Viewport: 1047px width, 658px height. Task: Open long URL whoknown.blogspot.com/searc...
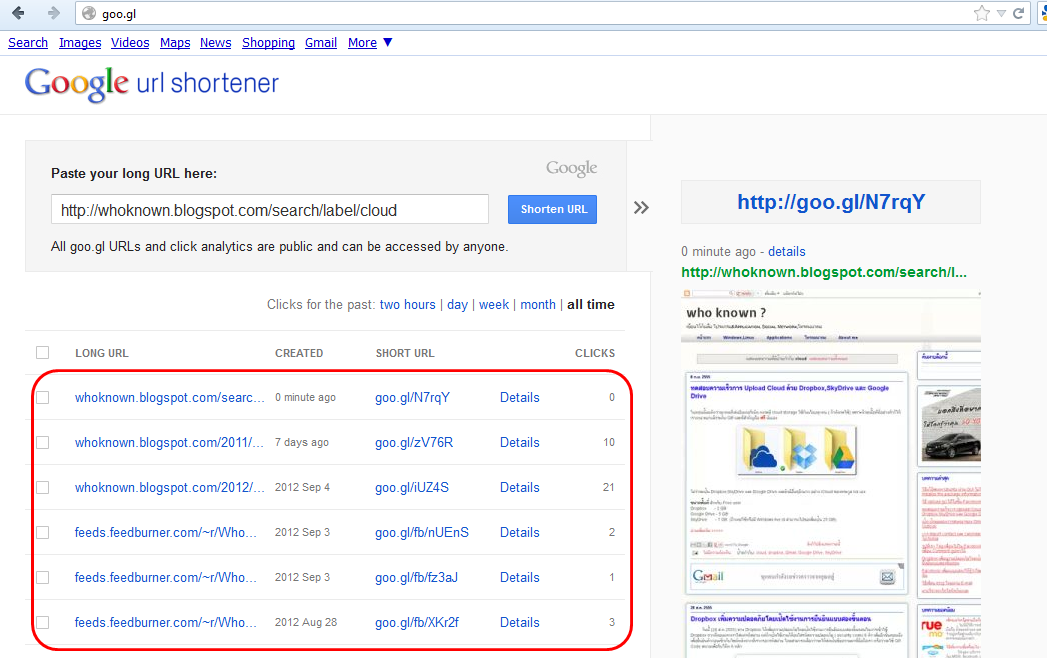(170, 397)
